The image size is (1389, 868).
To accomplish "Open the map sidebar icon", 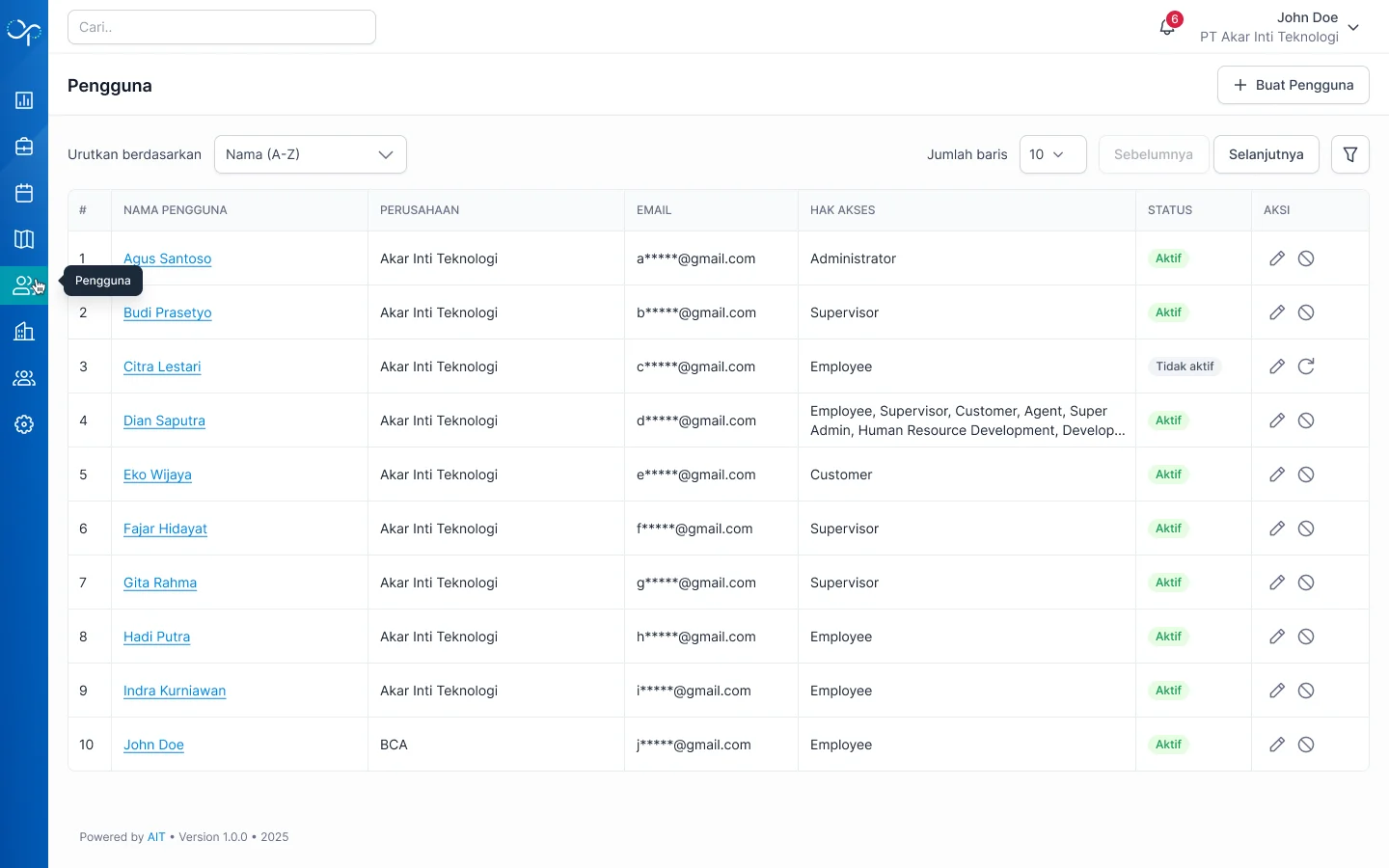I will click(24, 239).
